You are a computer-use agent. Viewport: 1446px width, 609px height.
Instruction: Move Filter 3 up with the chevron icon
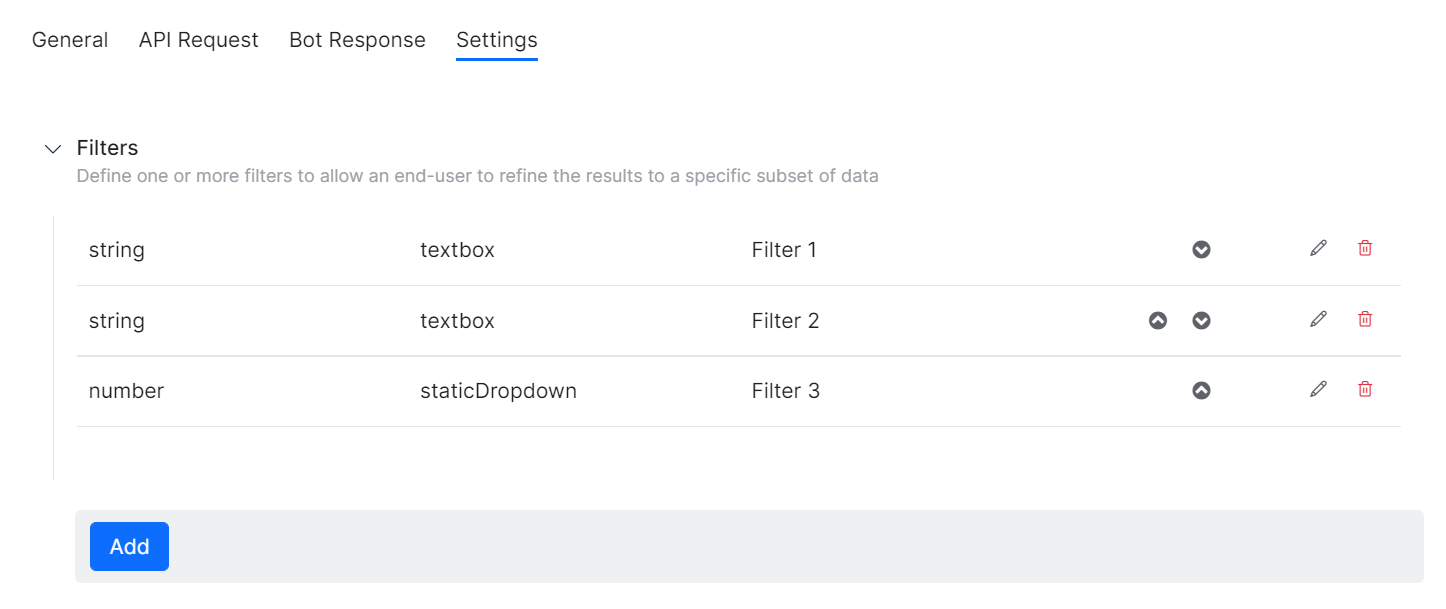[1201, 390]
